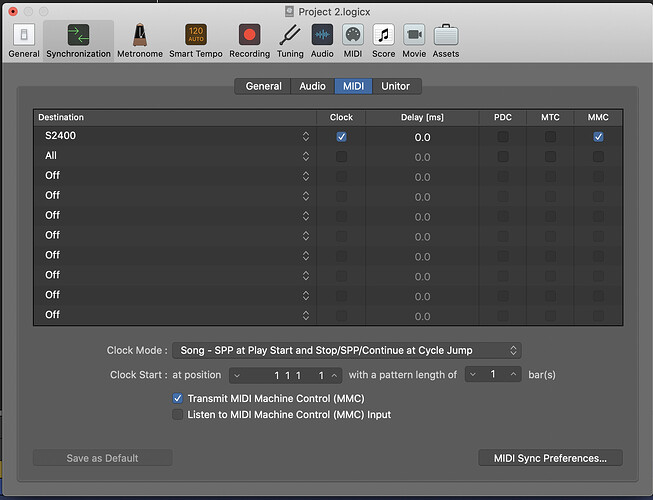653x500 pixels.
Task: Decrease the Clock Start position value
Action: 237,376
